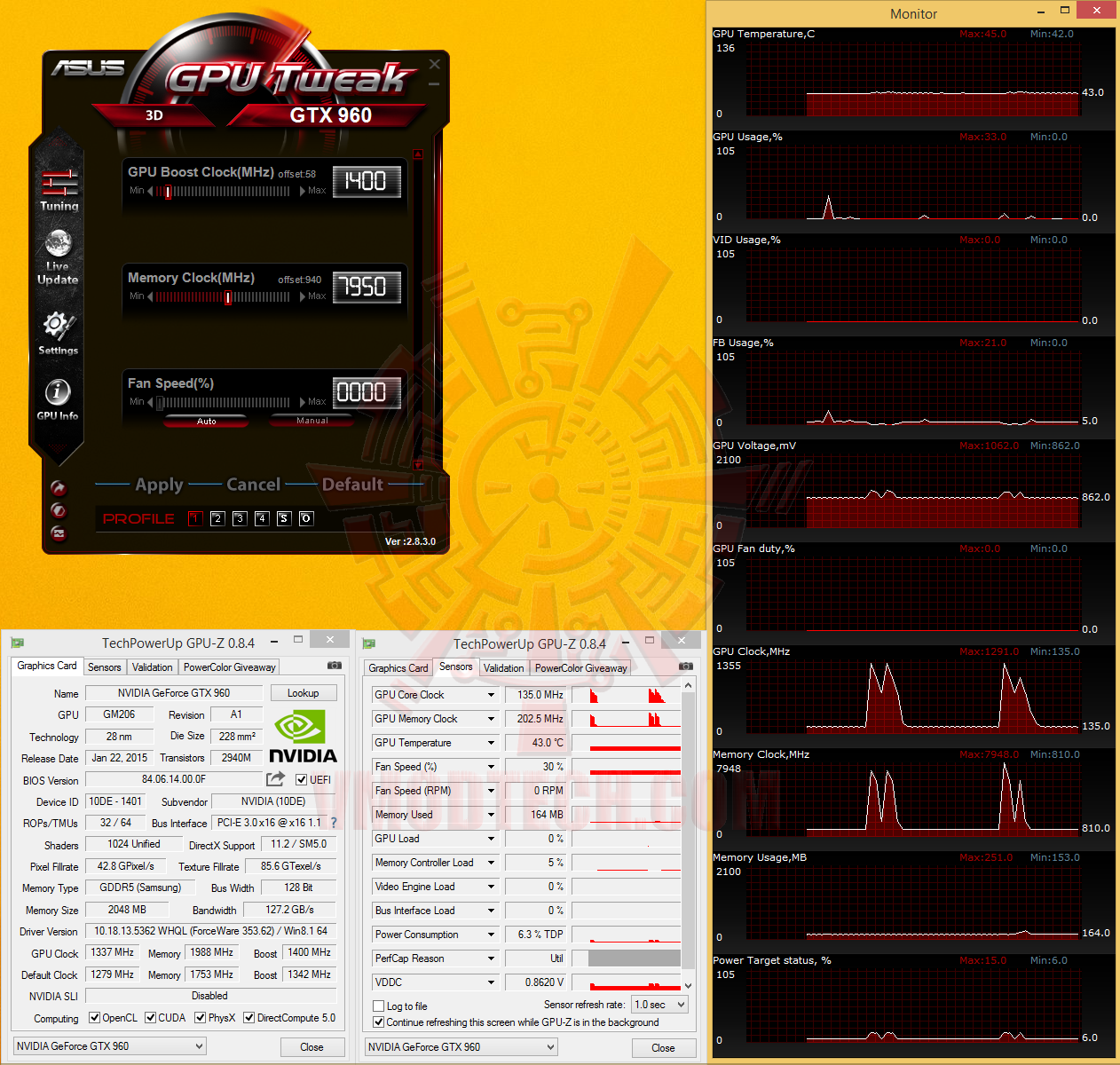This screenshot has width=1120, height=1065.
Task: Click Fan Speed Max arrow
Action: point(303,402)
